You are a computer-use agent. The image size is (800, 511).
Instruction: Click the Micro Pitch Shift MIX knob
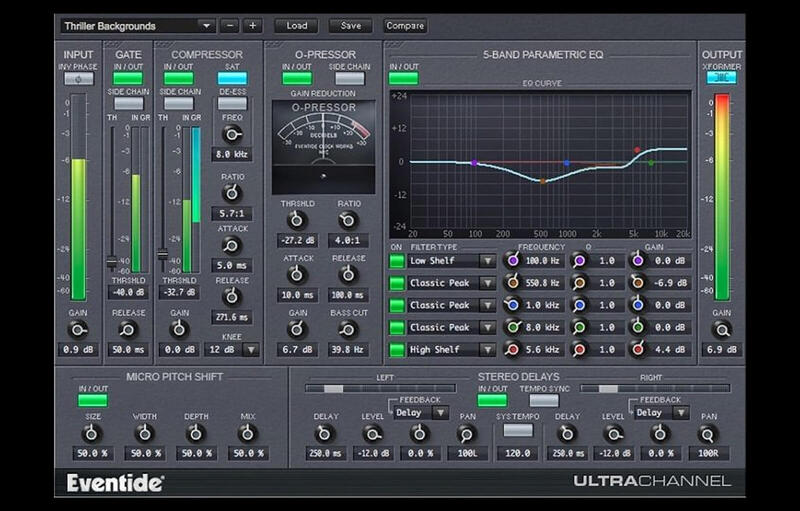248,434
